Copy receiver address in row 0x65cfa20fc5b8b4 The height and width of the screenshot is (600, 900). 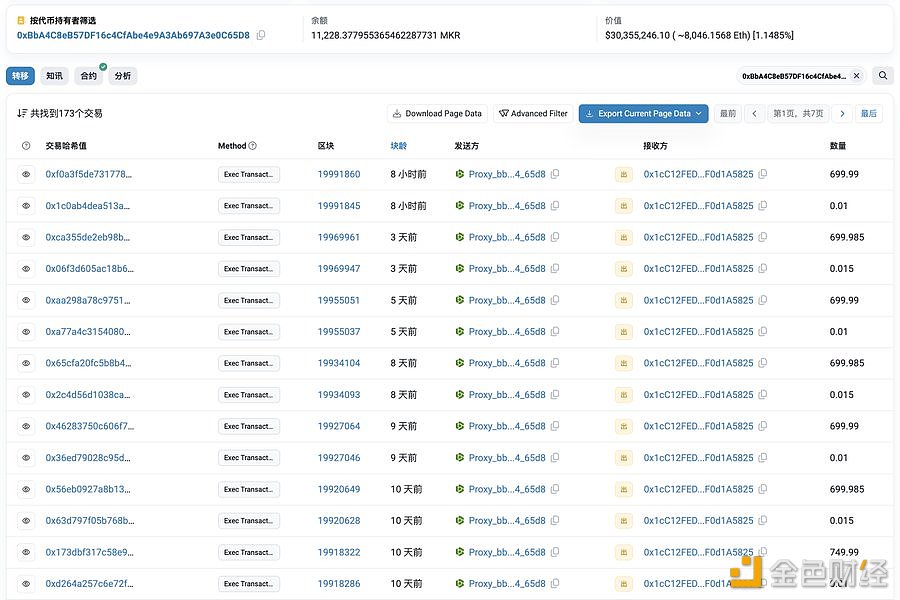[x=763, y=363]
